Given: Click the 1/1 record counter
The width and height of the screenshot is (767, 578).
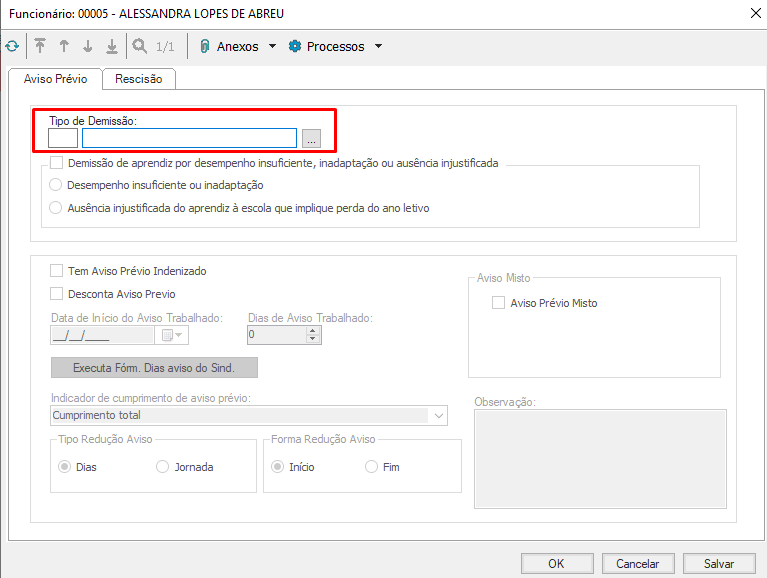Looking at the screenshot, I should (165, 47).
